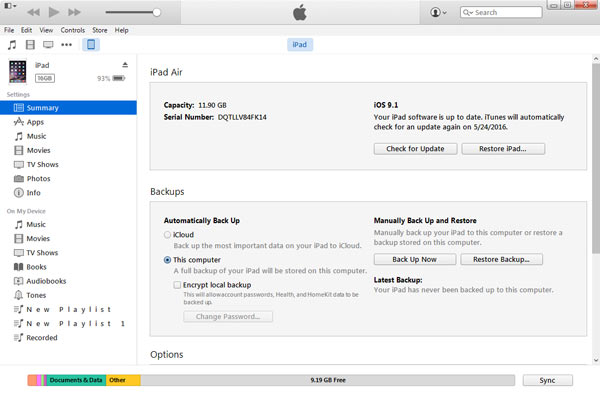
Task: Open the View menu
Action: click(46, 30)
